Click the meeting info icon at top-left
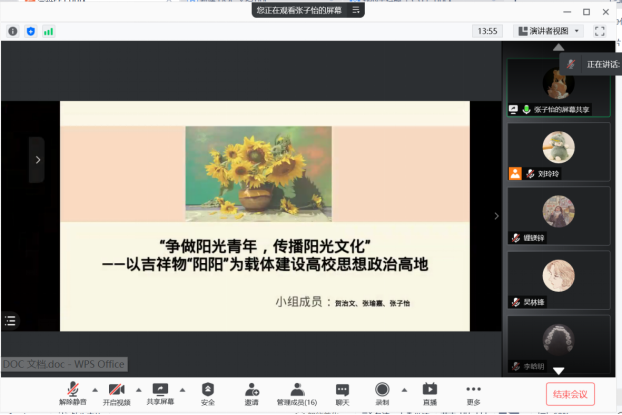Viewport: 622px width, 415px height. (13, 31)
